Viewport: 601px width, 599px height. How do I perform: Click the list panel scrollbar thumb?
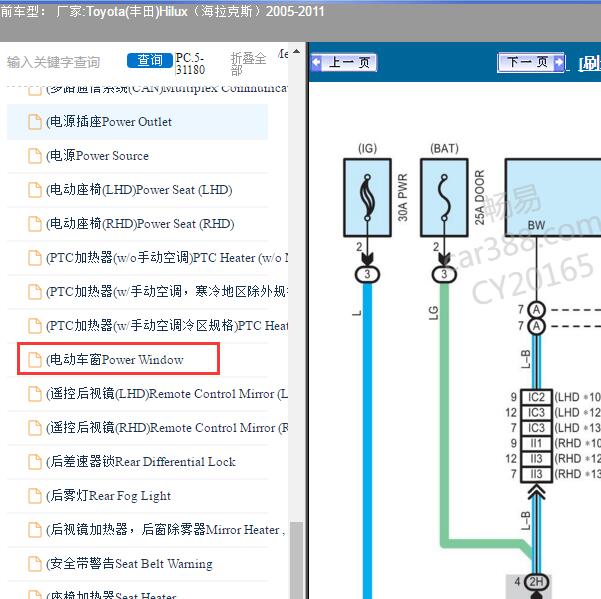(296, 560)
